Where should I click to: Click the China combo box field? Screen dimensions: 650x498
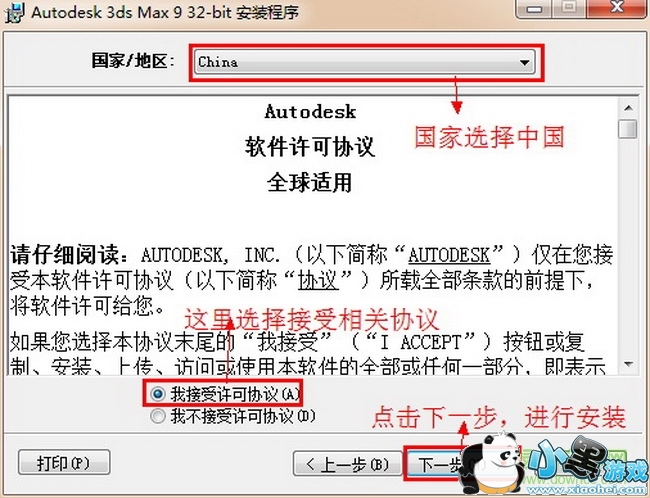[365, 62]
